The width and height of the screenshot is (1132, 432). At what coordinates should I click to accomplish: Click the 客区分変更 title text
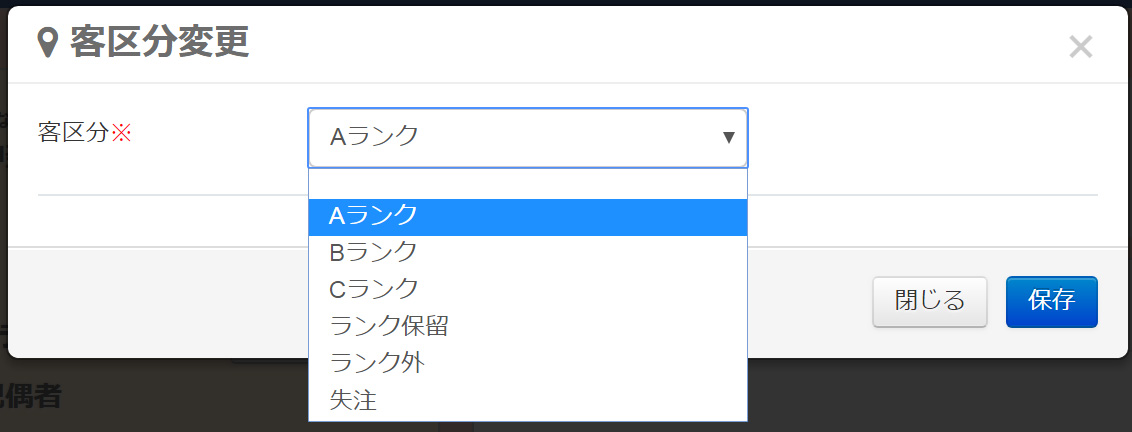[x=160, y=42]
